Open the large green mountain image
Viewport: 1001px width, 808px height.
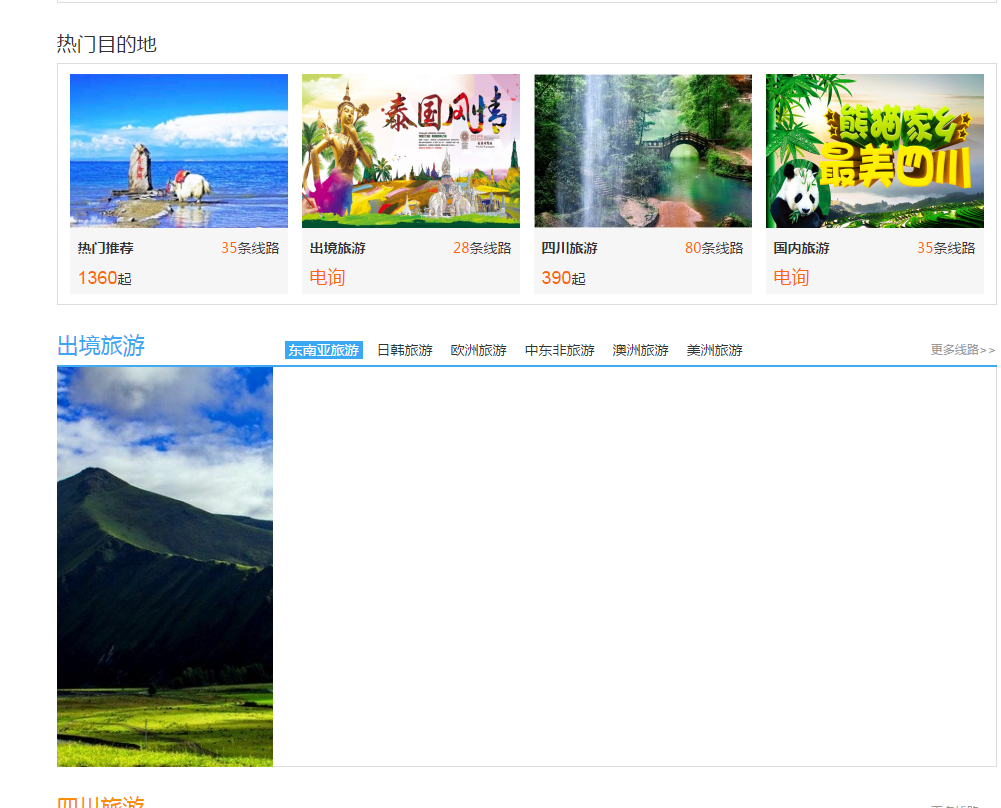[165, 566]
